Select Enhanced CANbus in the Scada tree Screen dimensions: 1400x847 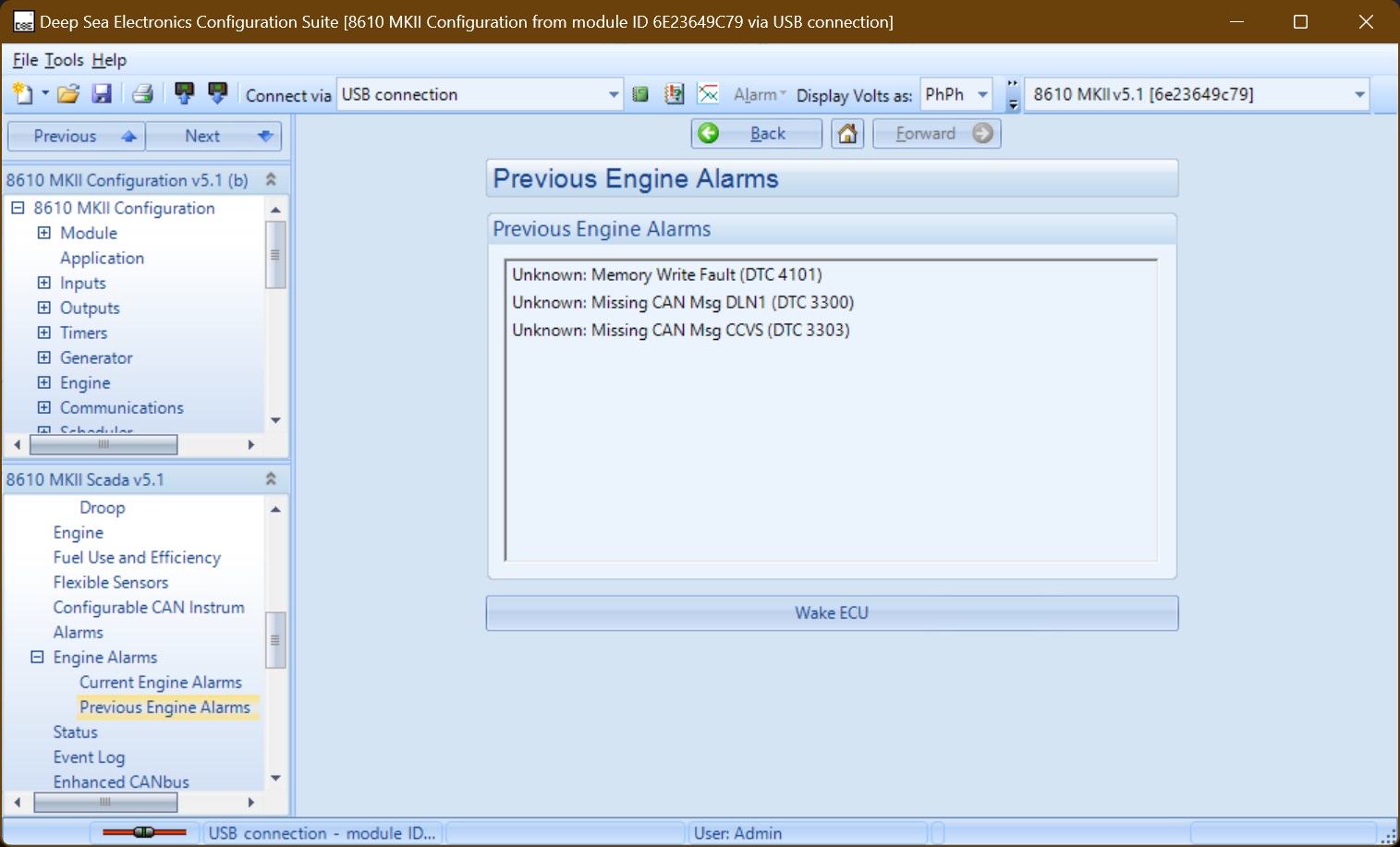pyautogui.click(x=121, y=781)
